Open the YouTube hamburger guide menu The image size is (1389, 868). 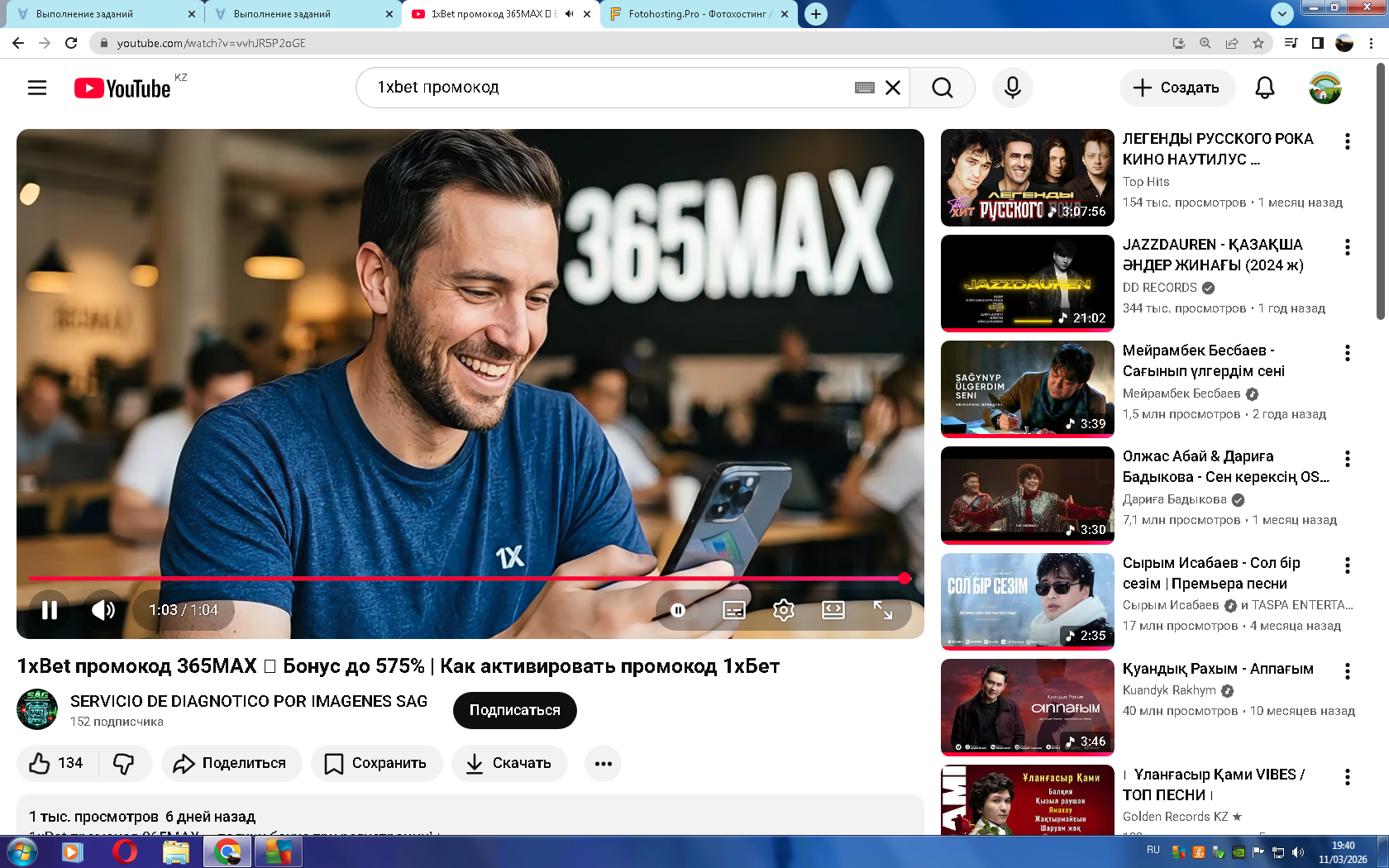click(x=37, y=88)
